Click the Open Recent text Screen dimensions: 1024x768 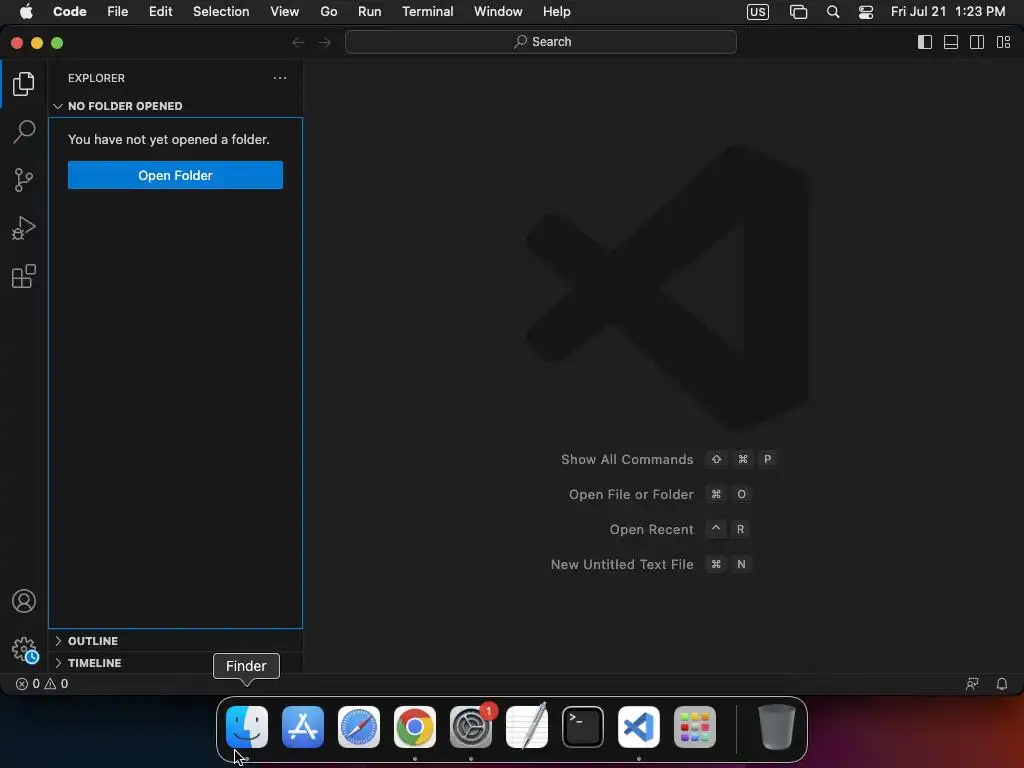651,530
